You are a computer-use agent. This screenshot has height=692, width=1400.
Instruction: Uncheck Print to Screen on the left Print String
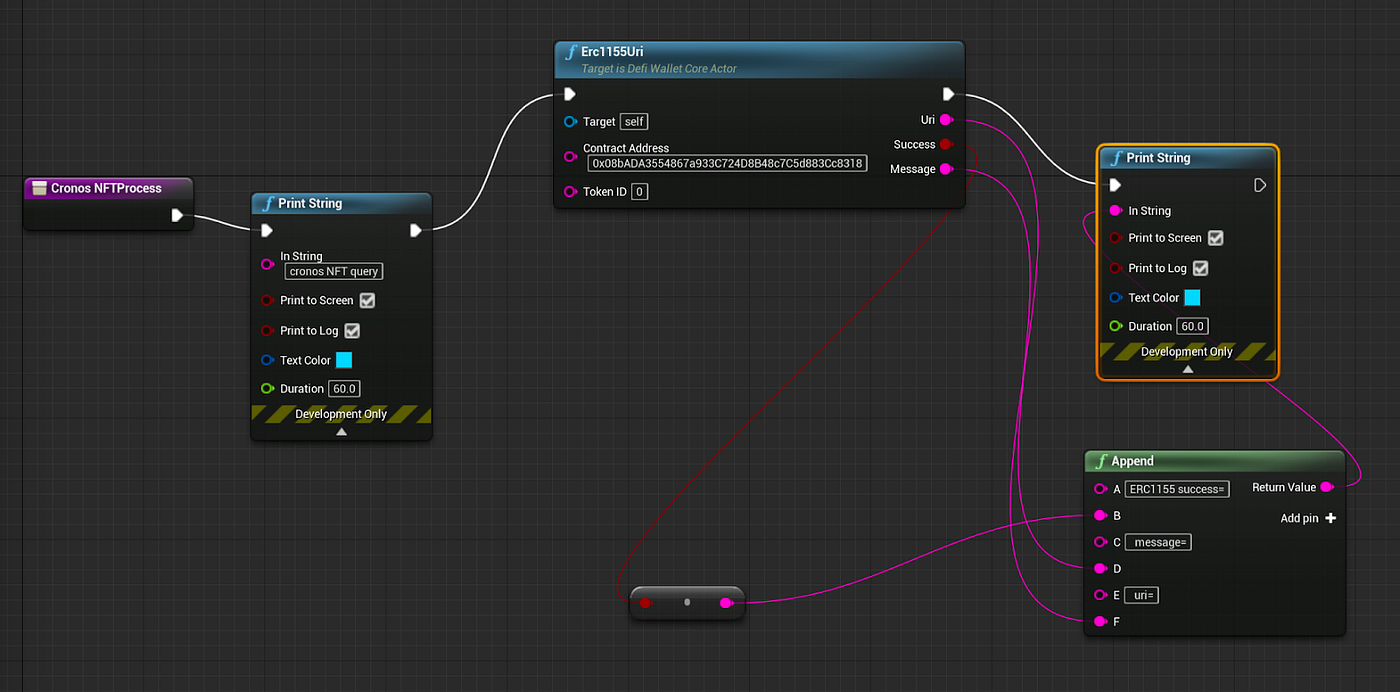point(367,300)
